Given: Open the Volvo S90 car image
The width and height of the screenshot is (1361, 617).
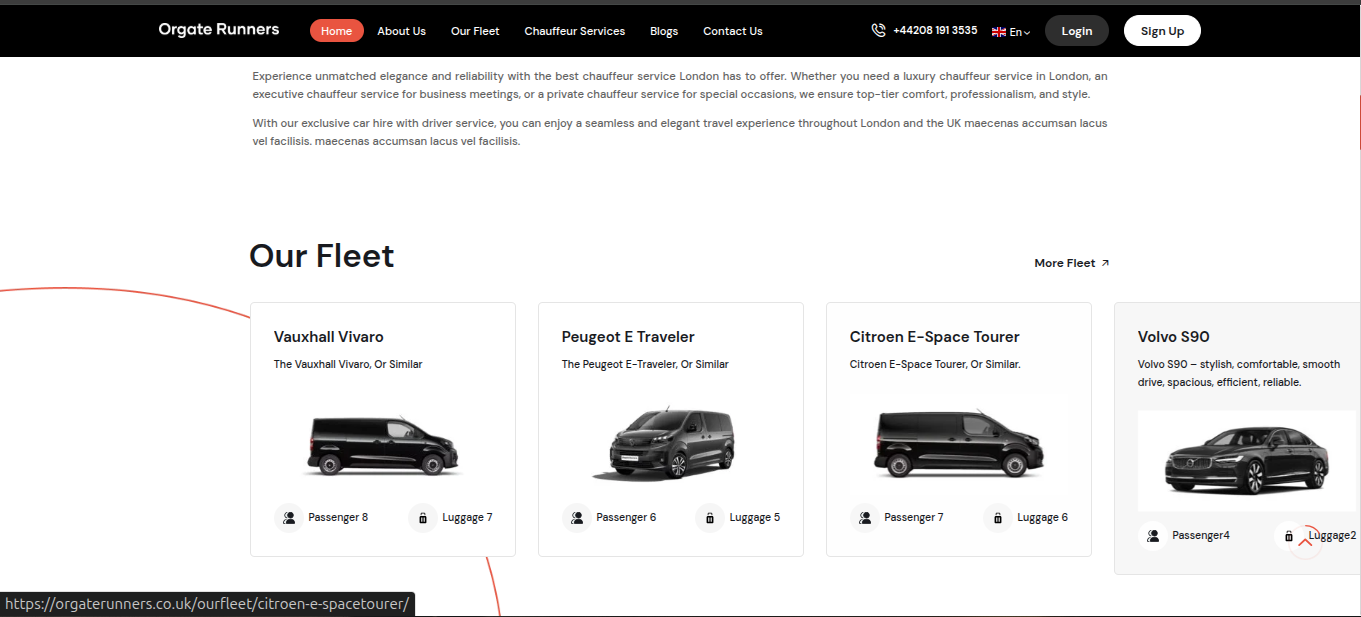Looking at the screenshot, I should pos(1246,461).
